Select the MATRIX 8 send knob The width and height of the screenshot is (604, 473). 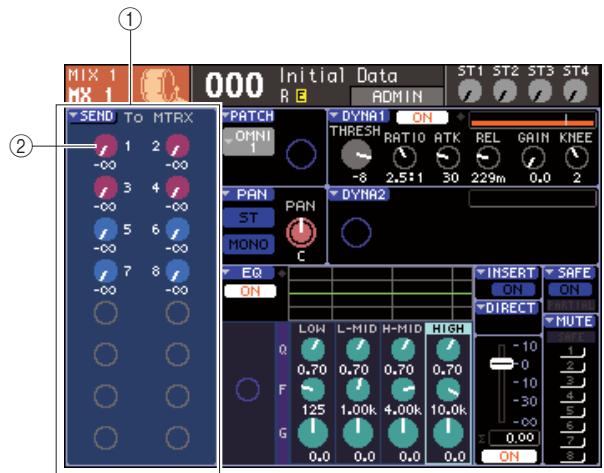coord(177,271)
